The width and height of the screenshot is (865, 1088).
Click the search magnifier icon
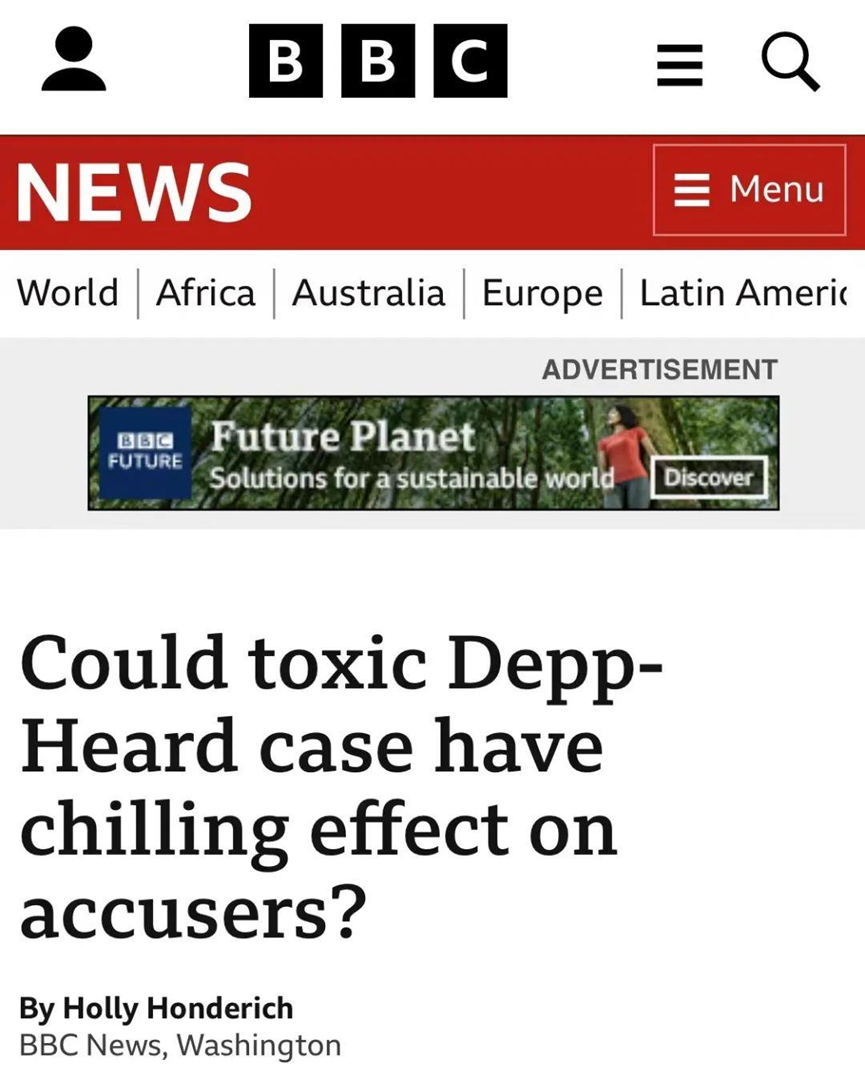[791, 62]
